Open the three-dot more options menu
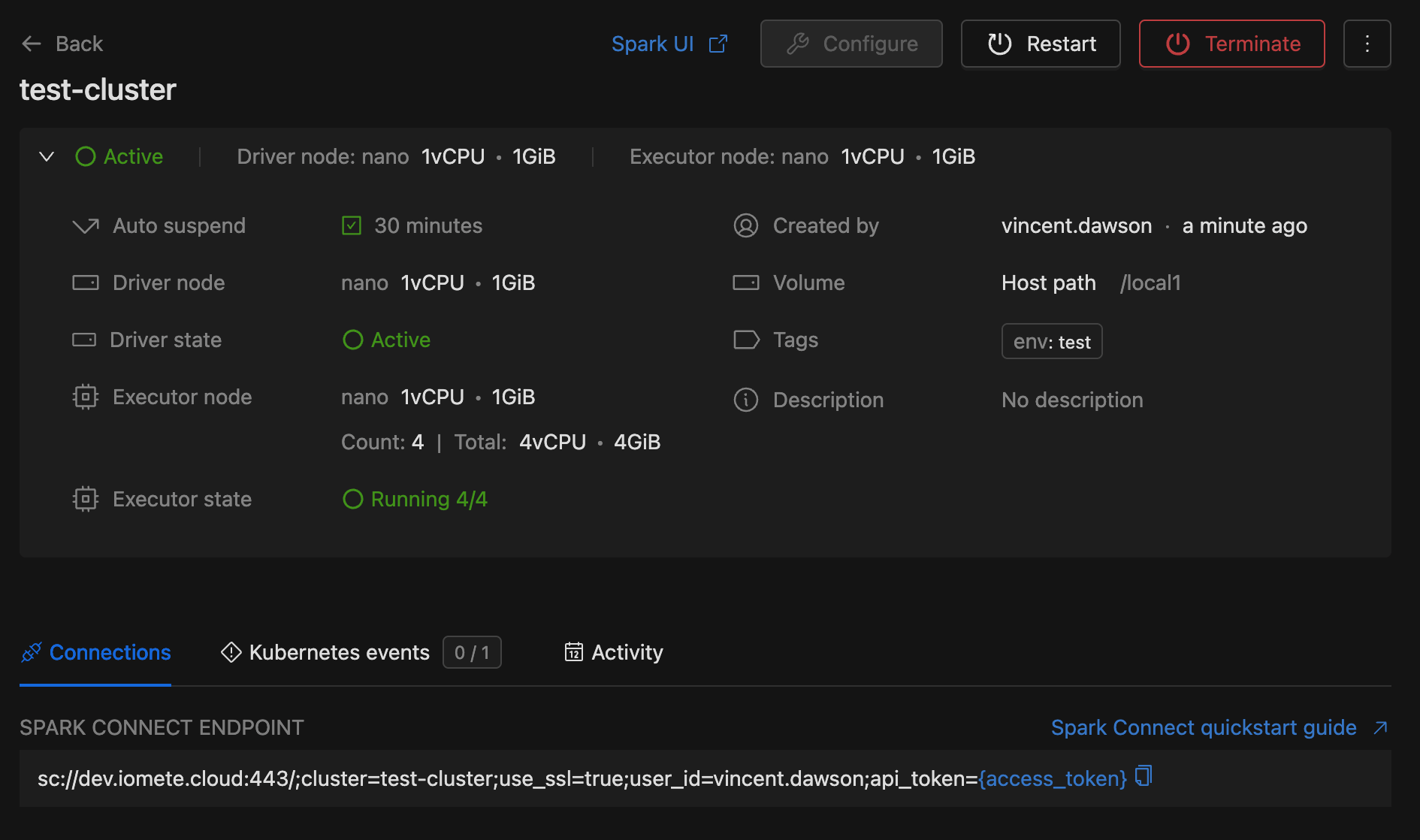Screen dimensions: 1420x840 point(1367,44)
